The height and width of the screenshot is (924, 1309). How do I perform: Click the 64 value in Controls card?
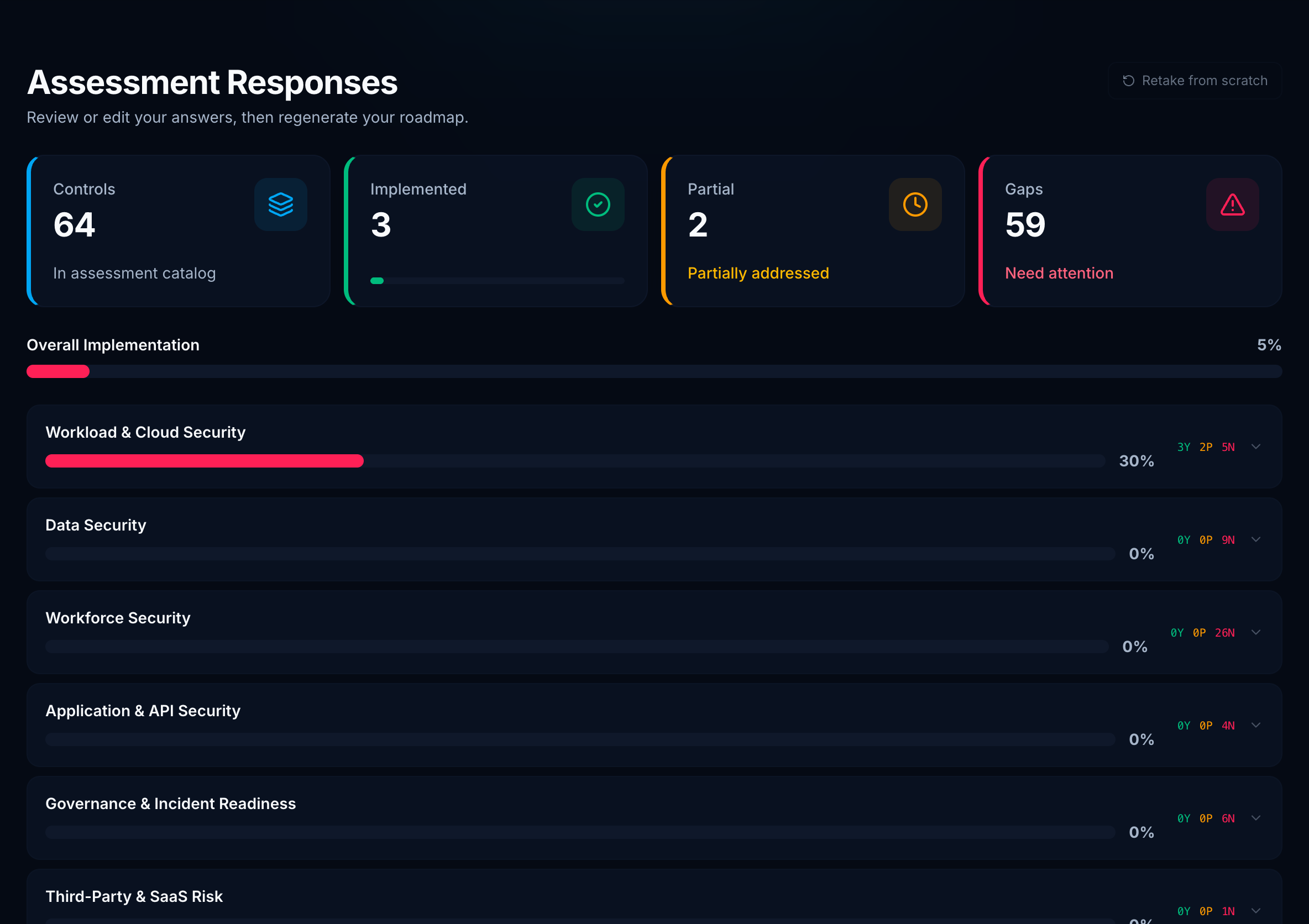coord(74,224)
